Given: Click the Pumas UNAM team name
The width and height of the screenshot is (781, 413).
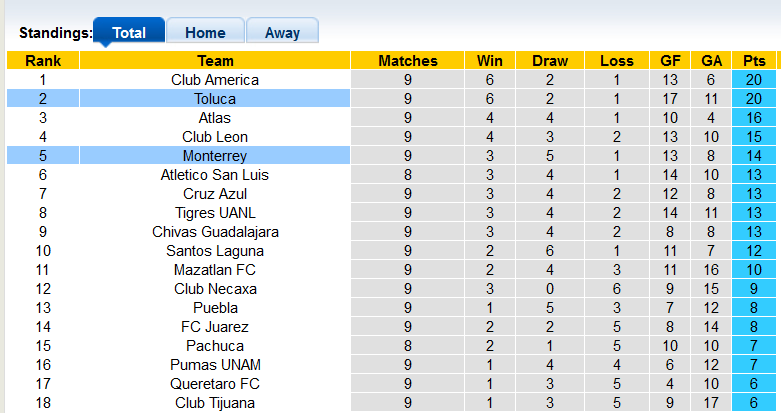Looking at the screenshot, I should [215, 365].
